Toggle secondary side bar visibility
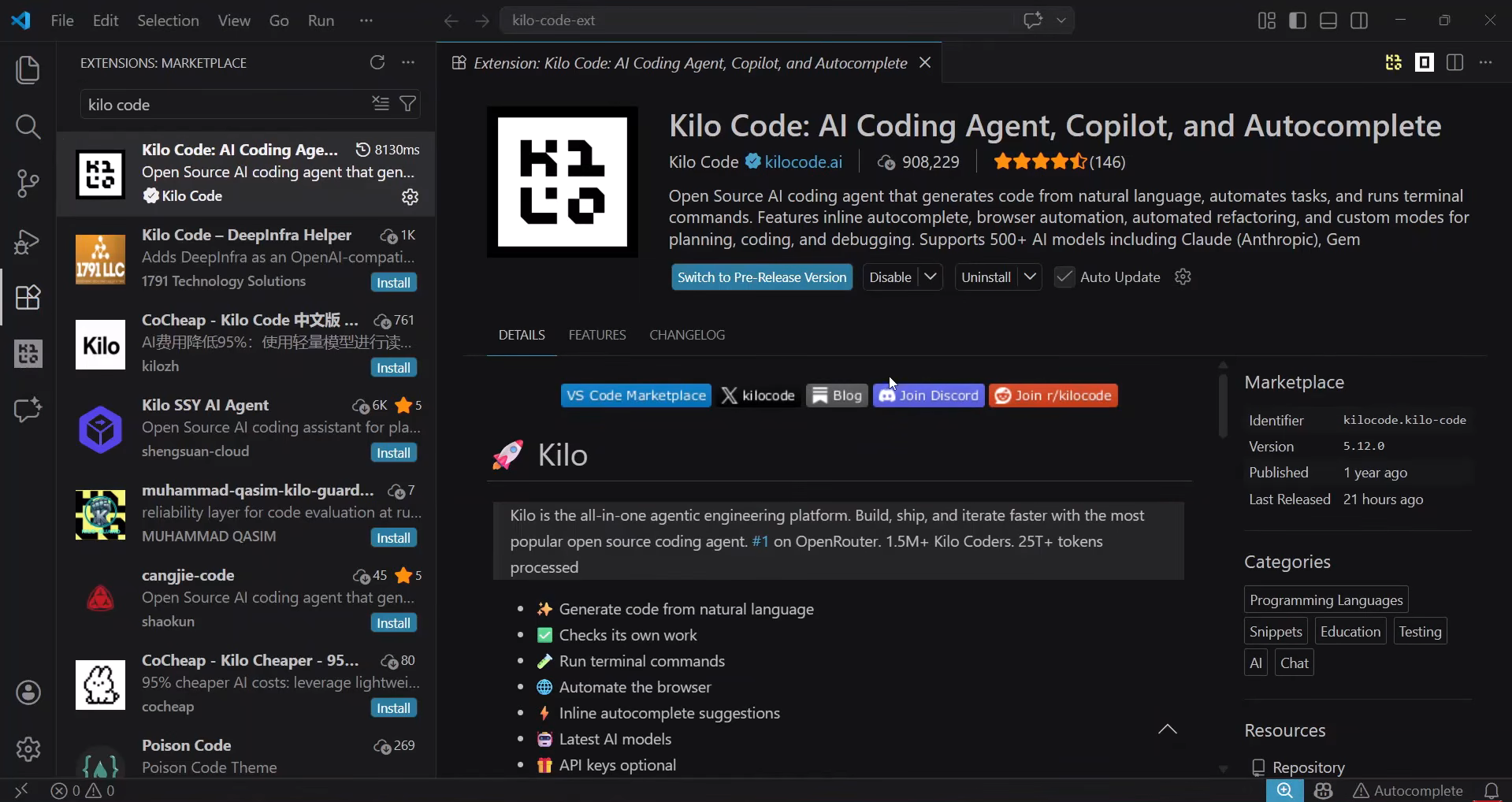 pos(1359,20)
